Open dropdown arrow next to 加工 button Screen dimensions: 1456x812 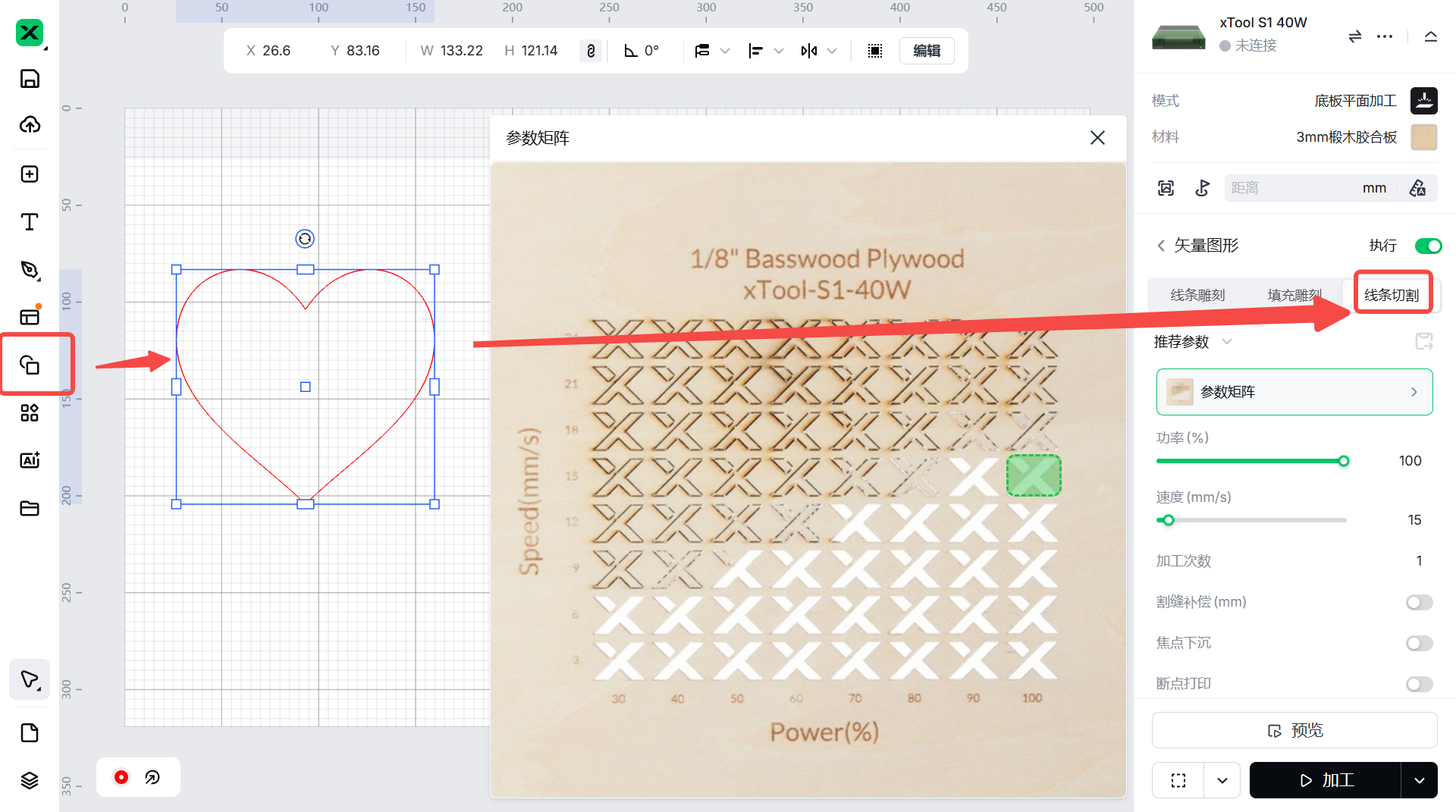pyautogui.click(x=1419, y=780)
